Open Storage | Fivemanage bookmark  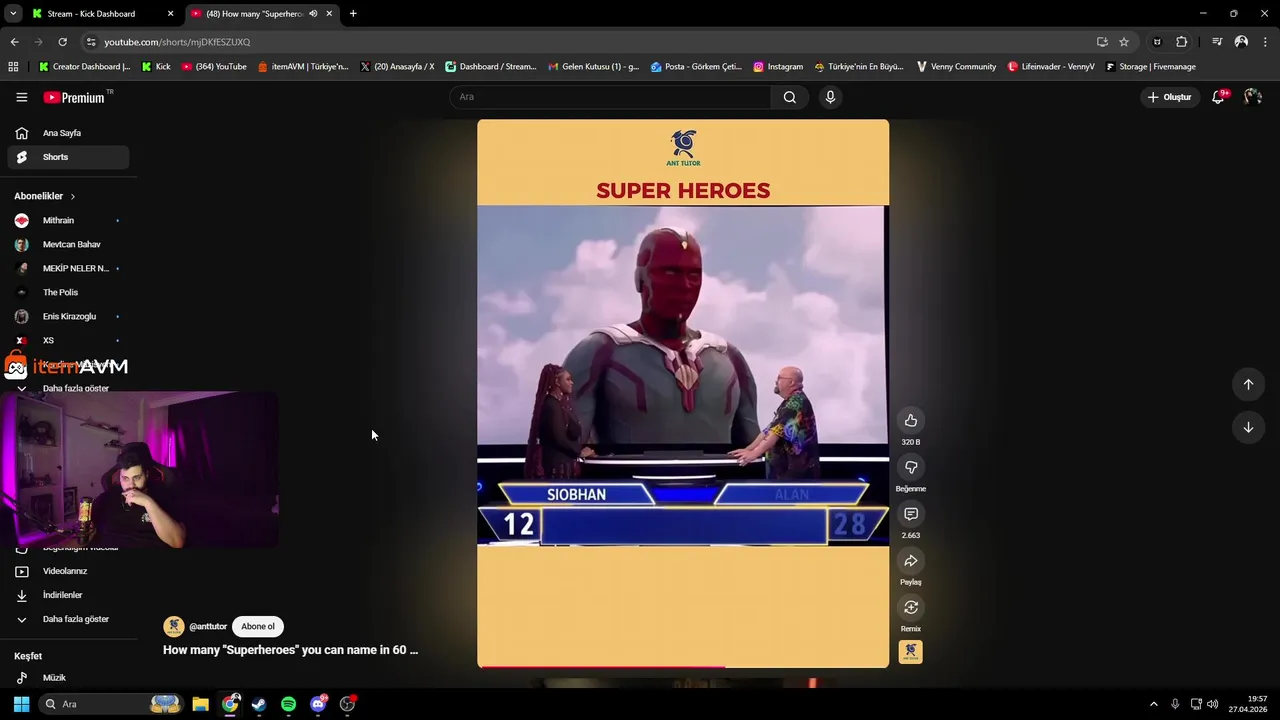pos(1150,67)
